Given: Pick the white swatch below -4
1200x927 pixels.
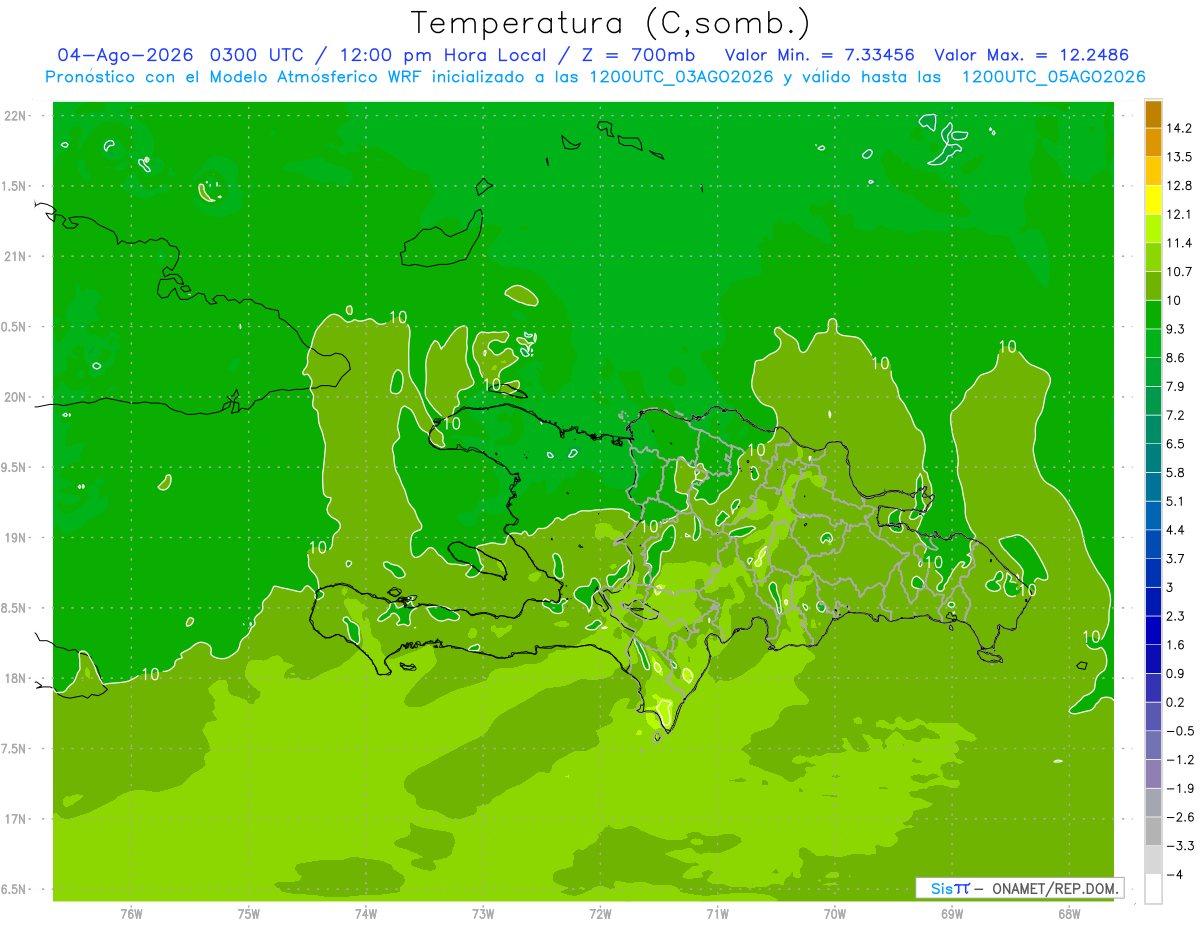Looking at the screenshot, I should pyautogui.click(x=1153, y=889).
